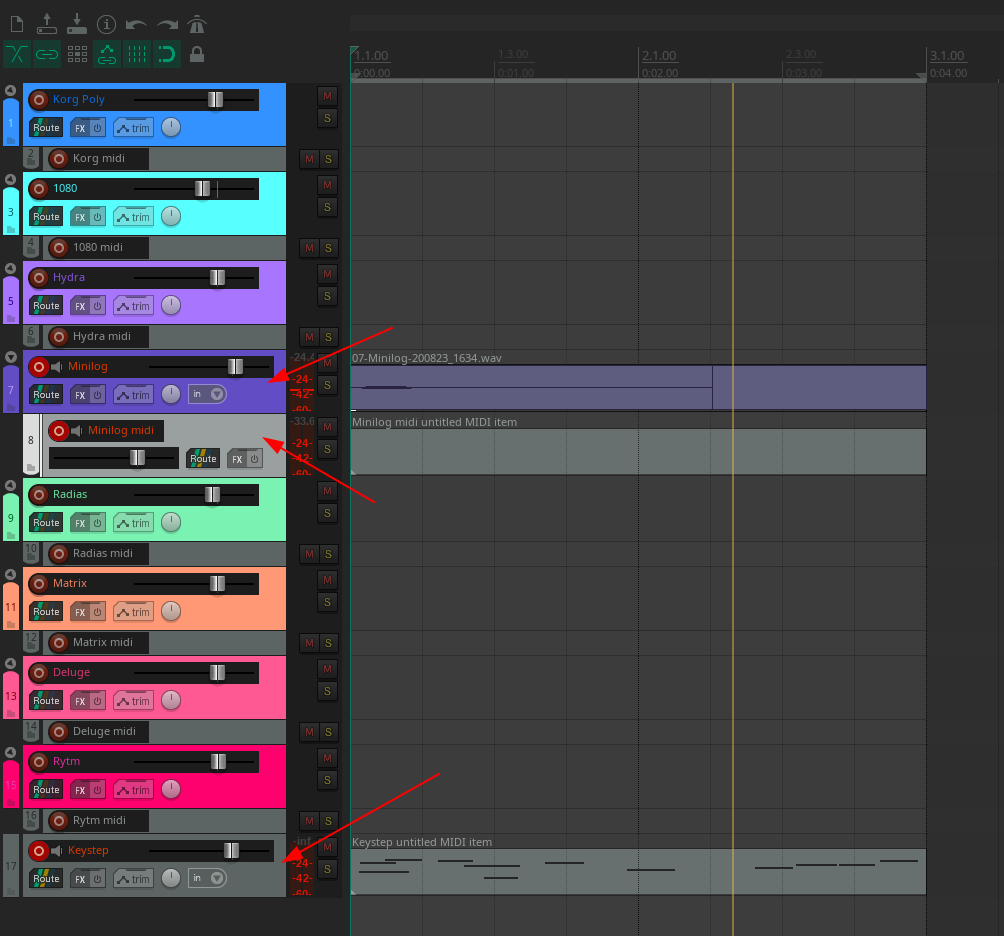
Task: Open FX on Radias track
Action: 80,523
